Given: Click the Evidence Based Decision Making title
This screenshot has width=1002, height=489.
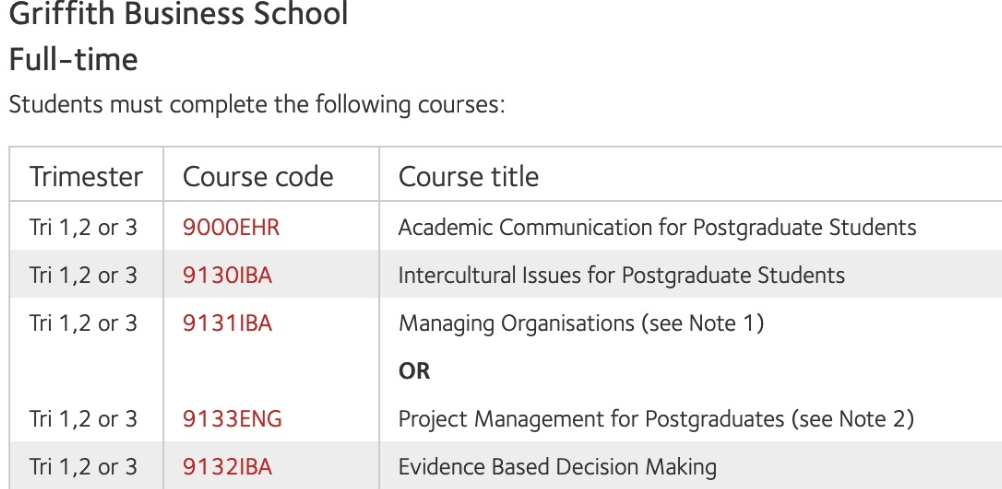Looking at the screenshot, I should 557,466.
